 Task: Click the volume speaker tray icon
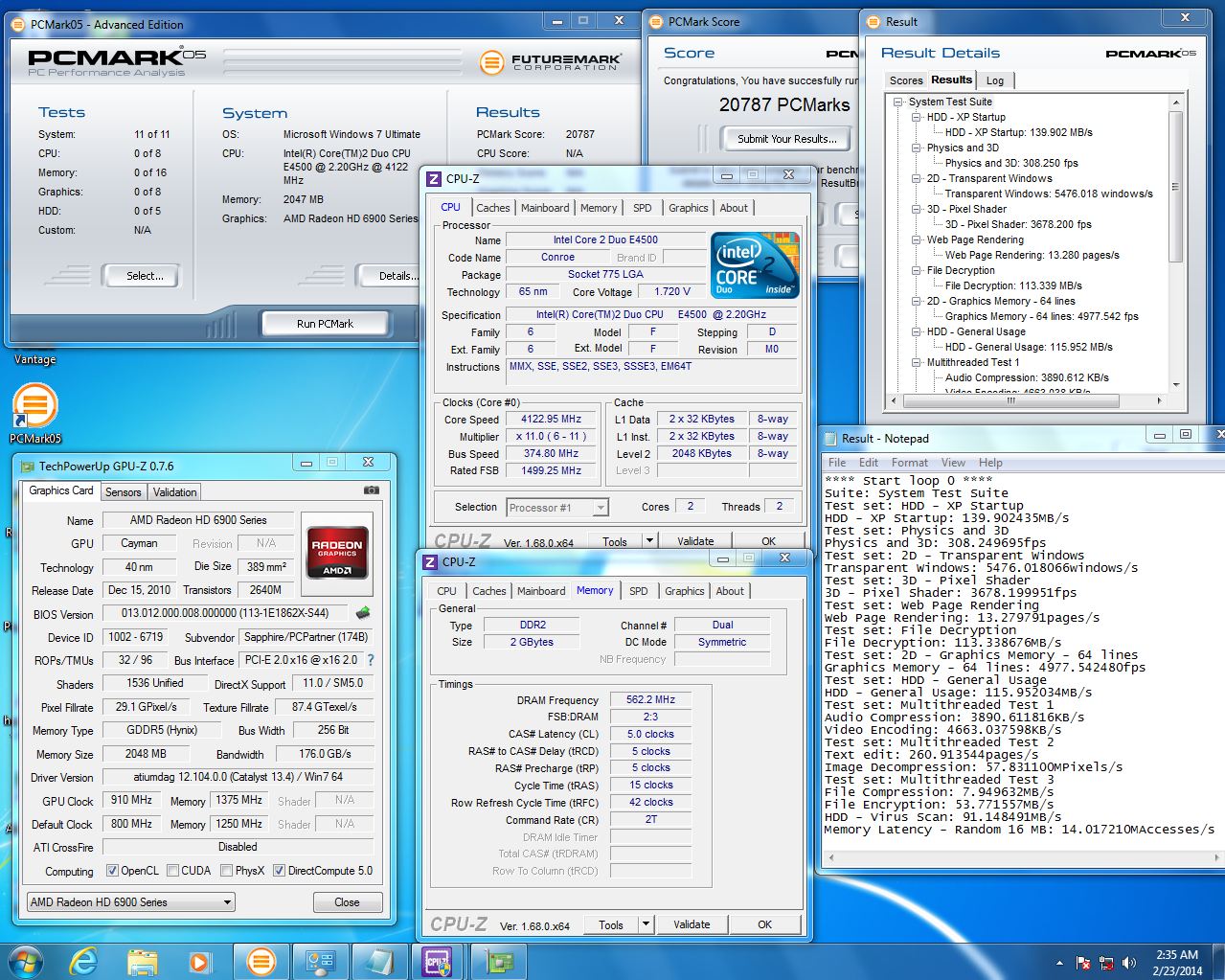tap(1128, 963)
